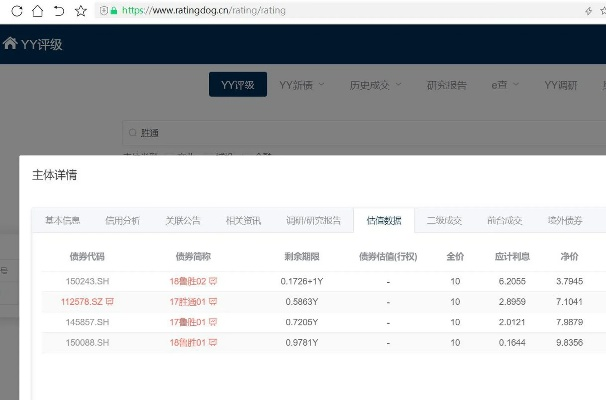Screen dimensions: 606x400
Task: Click icon beside 112578.SZ bond code
Action: tap(110, 301)
